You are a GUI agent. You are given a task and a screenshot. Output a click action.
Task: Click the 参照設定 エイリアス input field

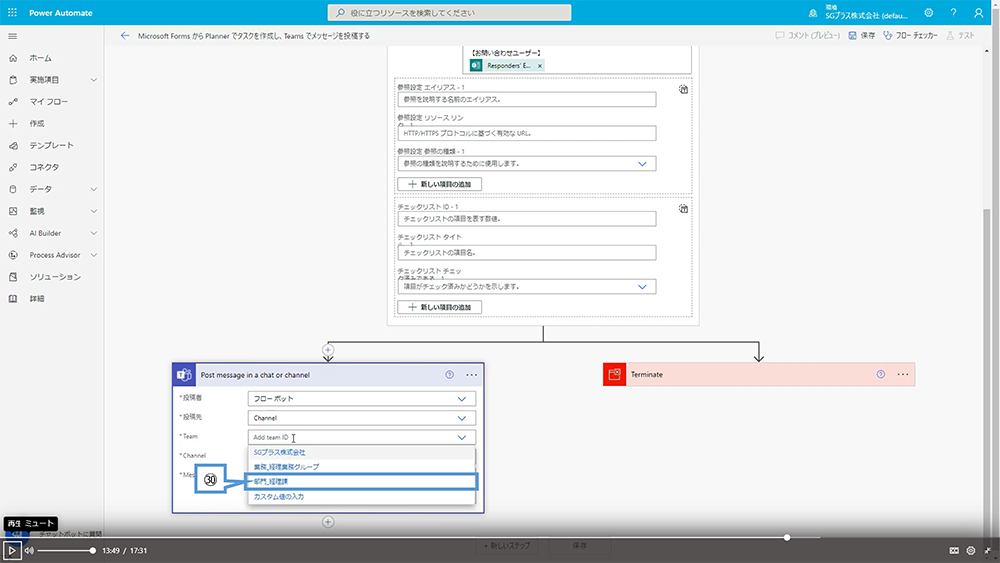tap(527, 99)
